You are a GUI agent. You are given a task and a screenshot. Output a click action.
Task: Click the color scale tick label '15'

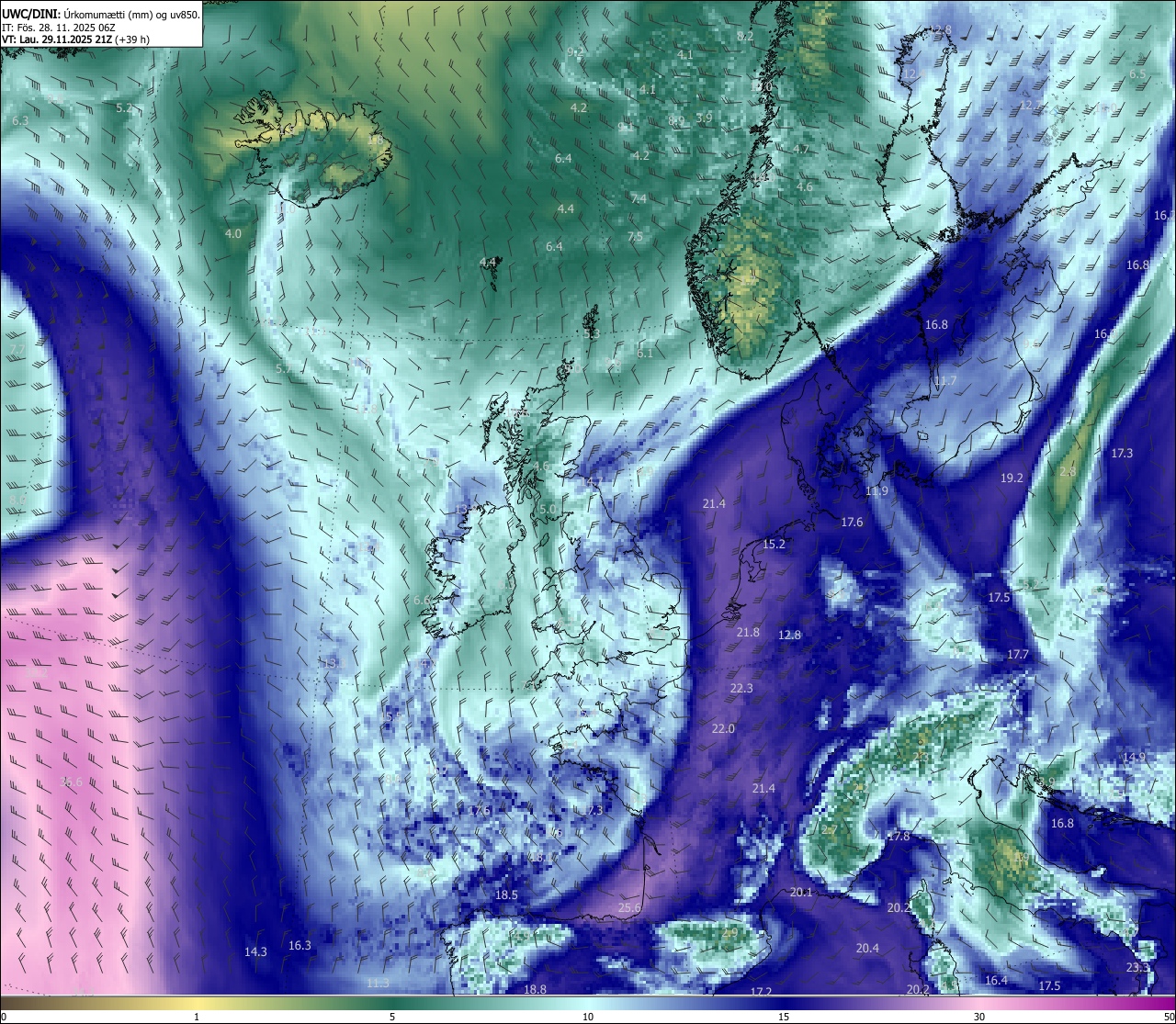pos(784,1017)
